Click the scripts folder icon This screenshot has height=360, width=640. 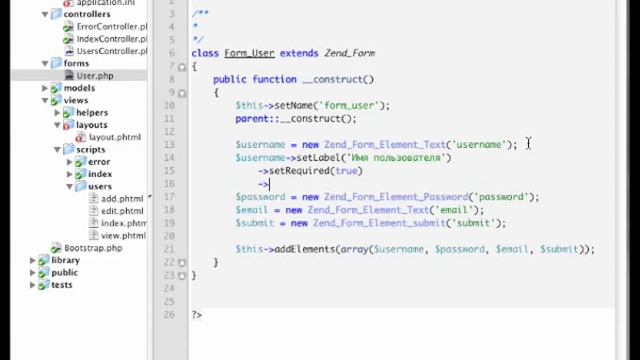(69, 149)
